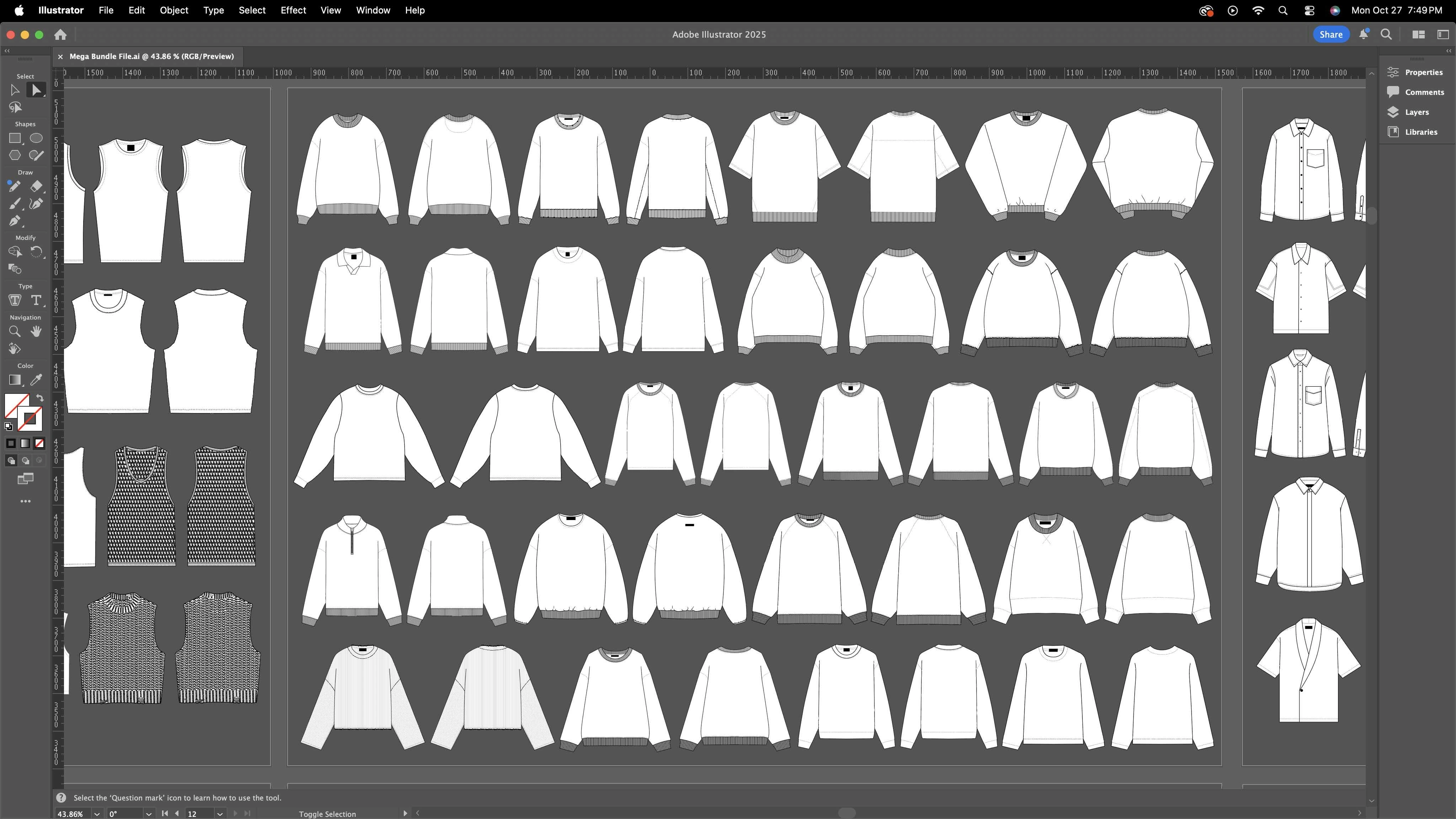
Task: Click the Question mark help icon
Action: point(61,798)
